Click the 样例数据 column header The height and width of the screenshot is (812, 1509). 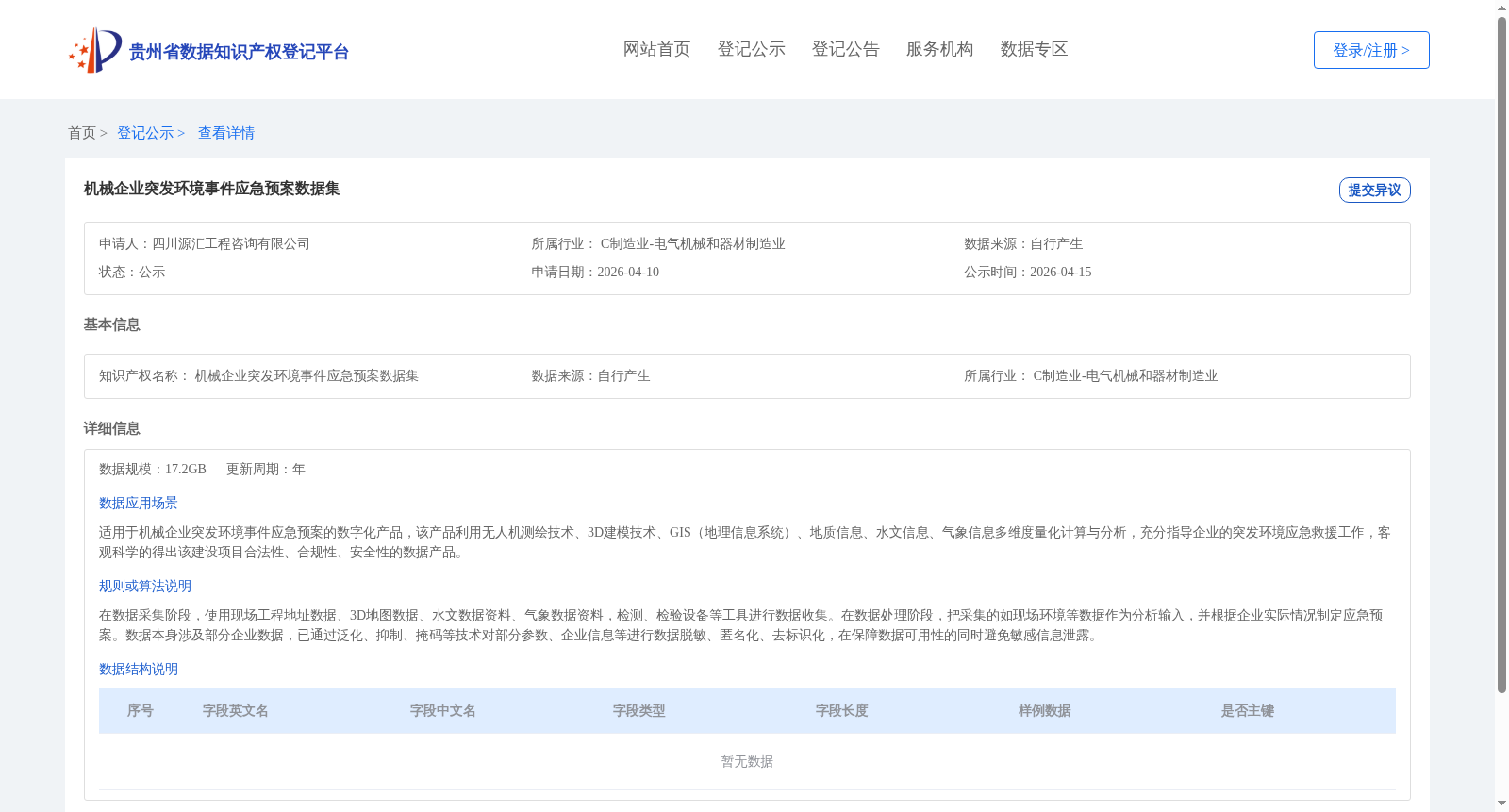(1045, 710)
